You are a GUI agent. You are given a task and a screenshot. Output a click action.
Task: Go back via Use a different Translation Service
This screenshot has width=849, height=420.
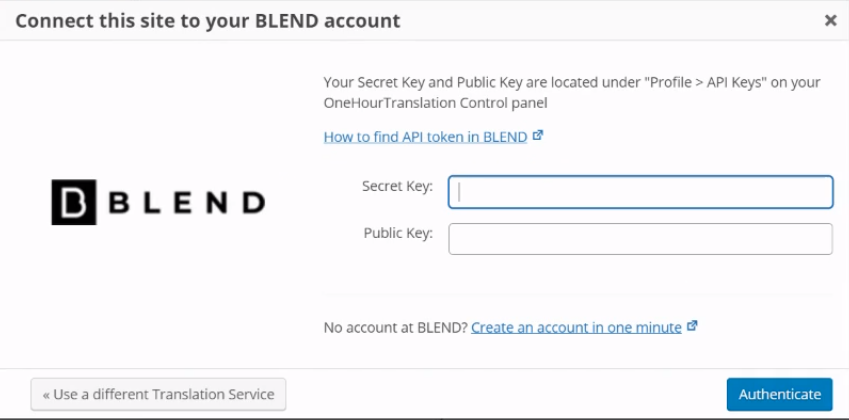click(x=158, y=395)
